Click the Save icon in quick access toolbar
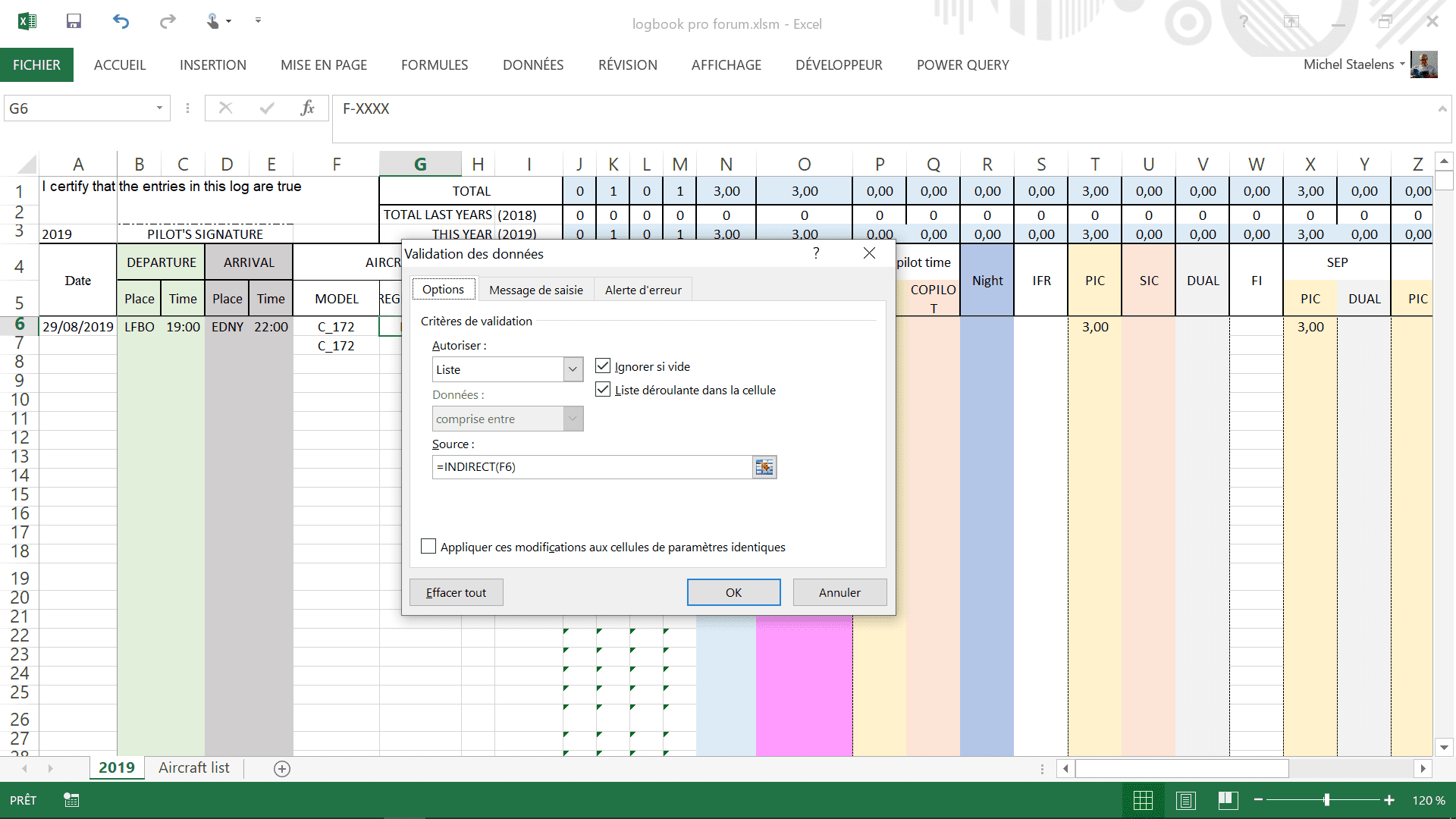Viewport: 1456px width, 819px height. pos(74,21)
